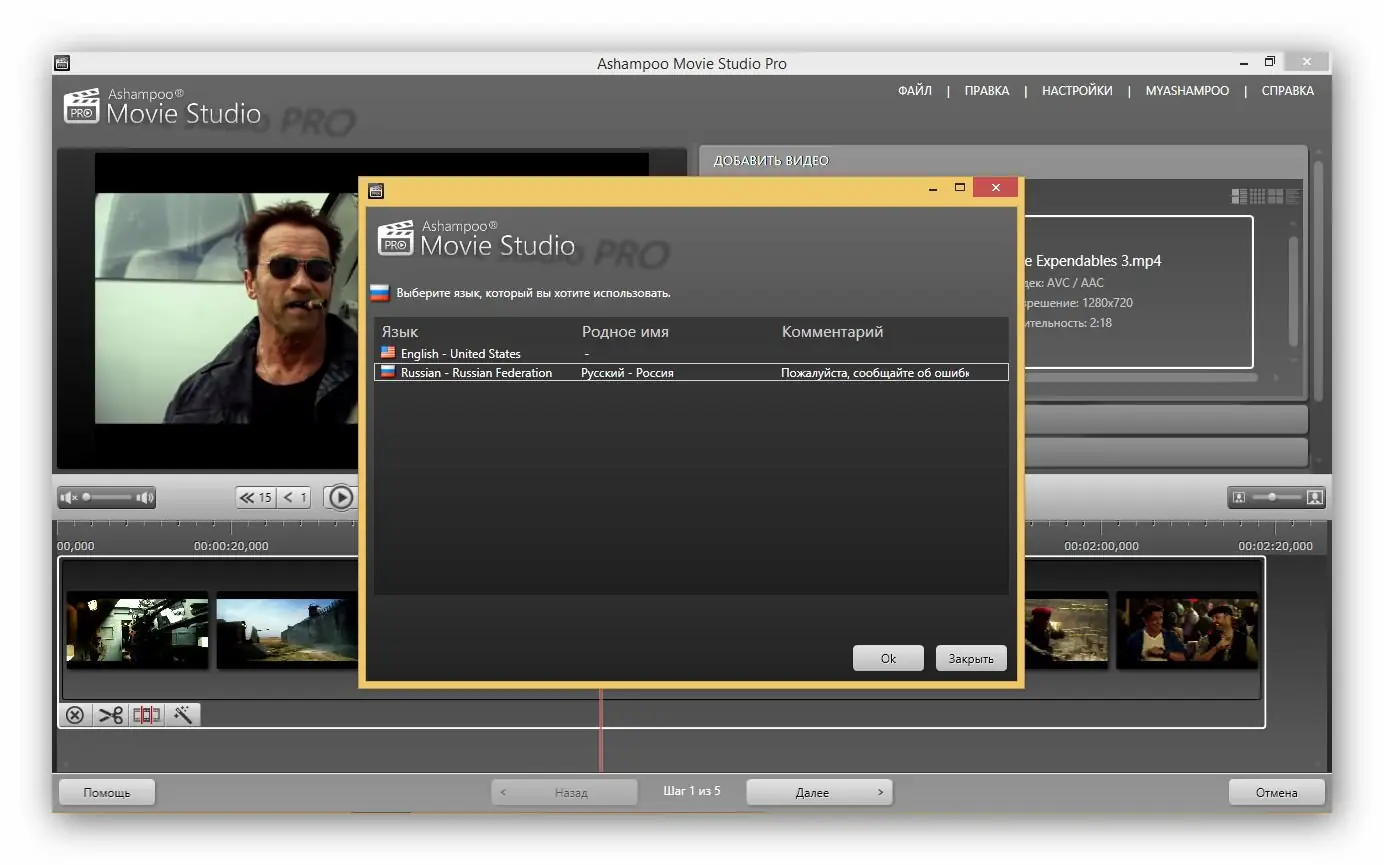Viewport: 1384px width, 865px height.
Task: Confirm language with the Ok button
Action: pos(888,658)
